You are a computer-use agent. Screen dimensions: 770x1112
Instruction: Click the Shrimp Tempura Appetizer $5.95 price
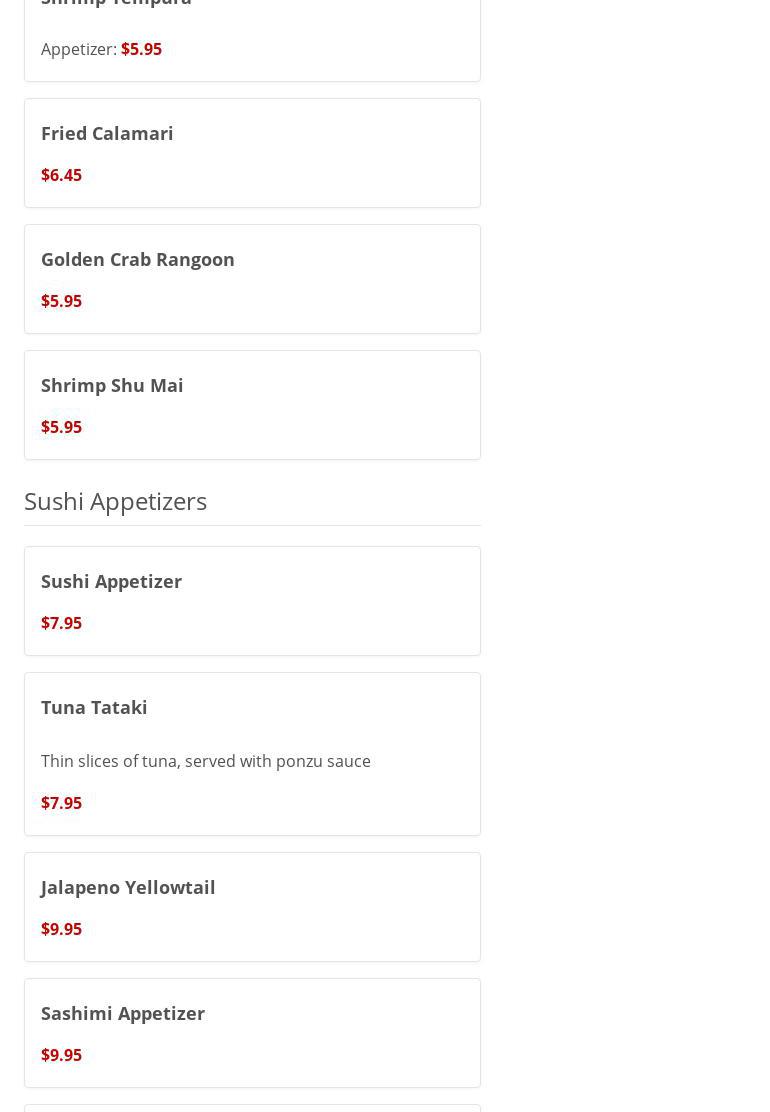pyautogui.click(x=141, y=49)
